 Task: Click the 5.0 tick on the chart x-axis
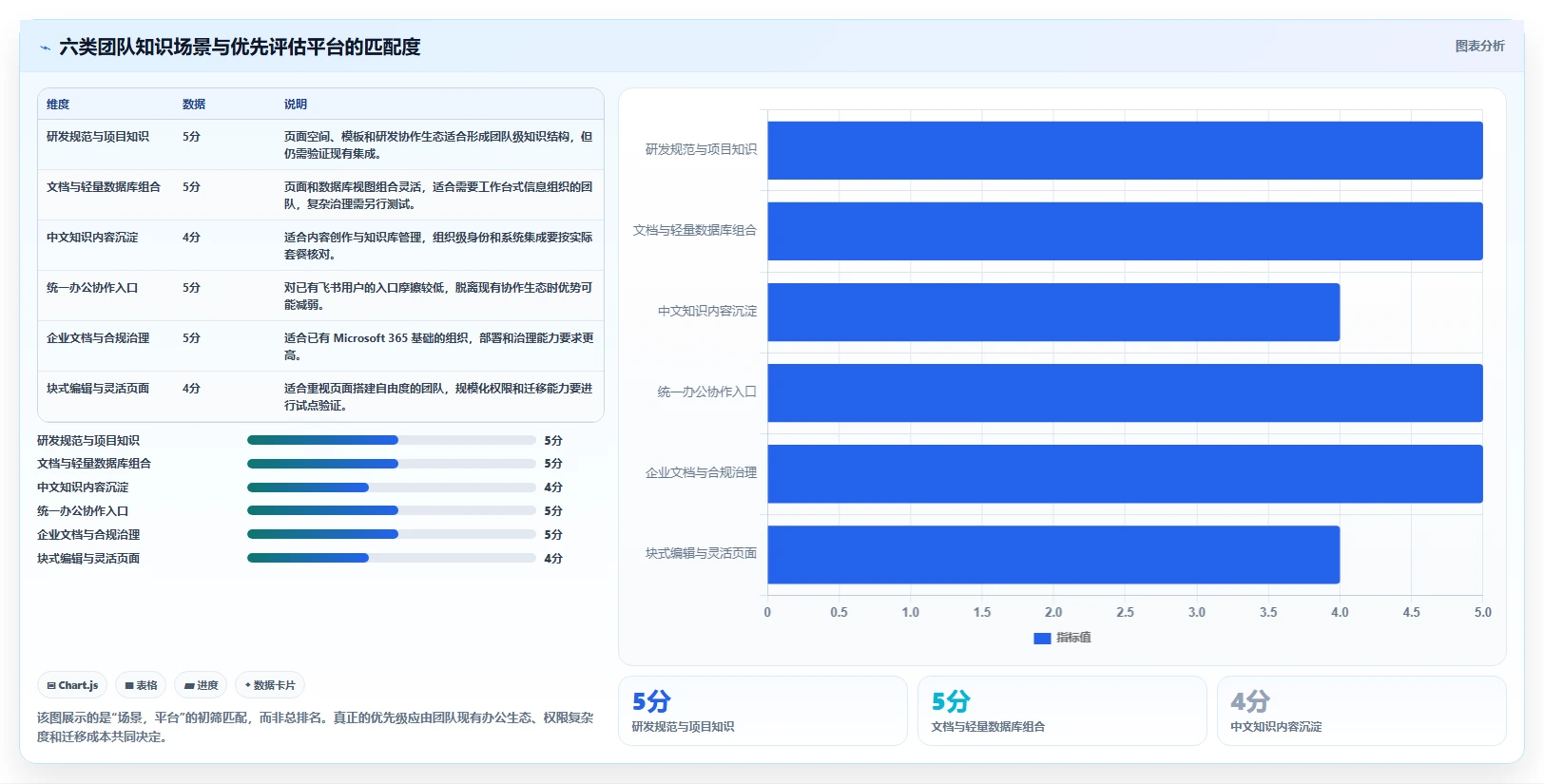point(1483,612)
